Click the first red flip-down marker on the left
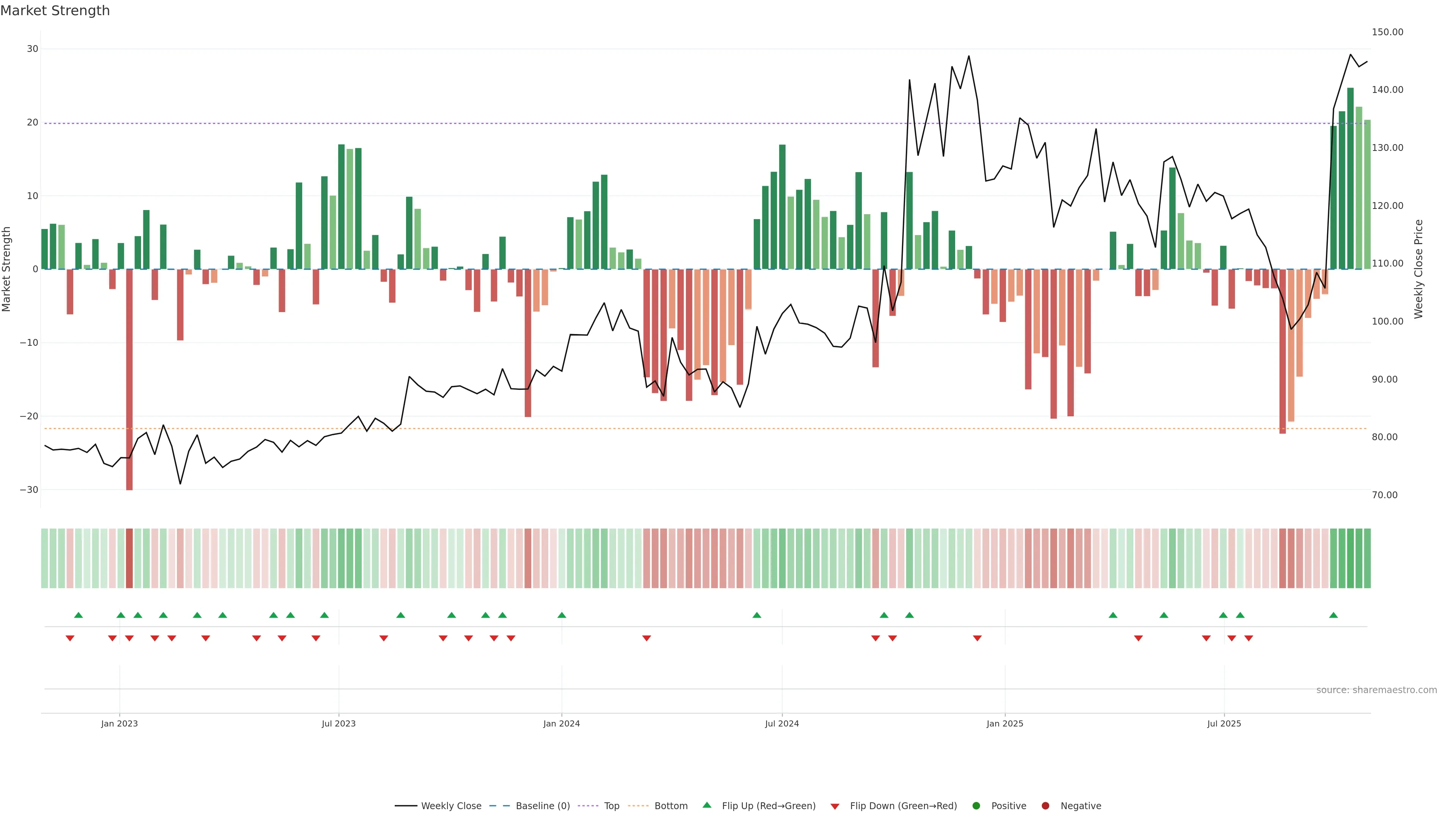 70,638
